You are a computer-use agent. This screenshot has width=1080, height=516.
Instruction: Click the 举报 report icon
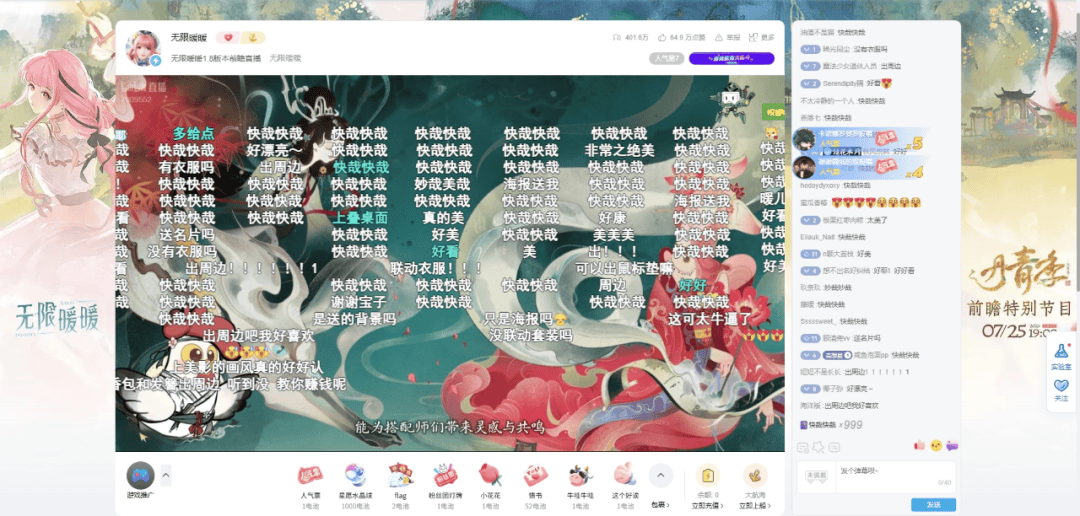[x=719, y=37]
